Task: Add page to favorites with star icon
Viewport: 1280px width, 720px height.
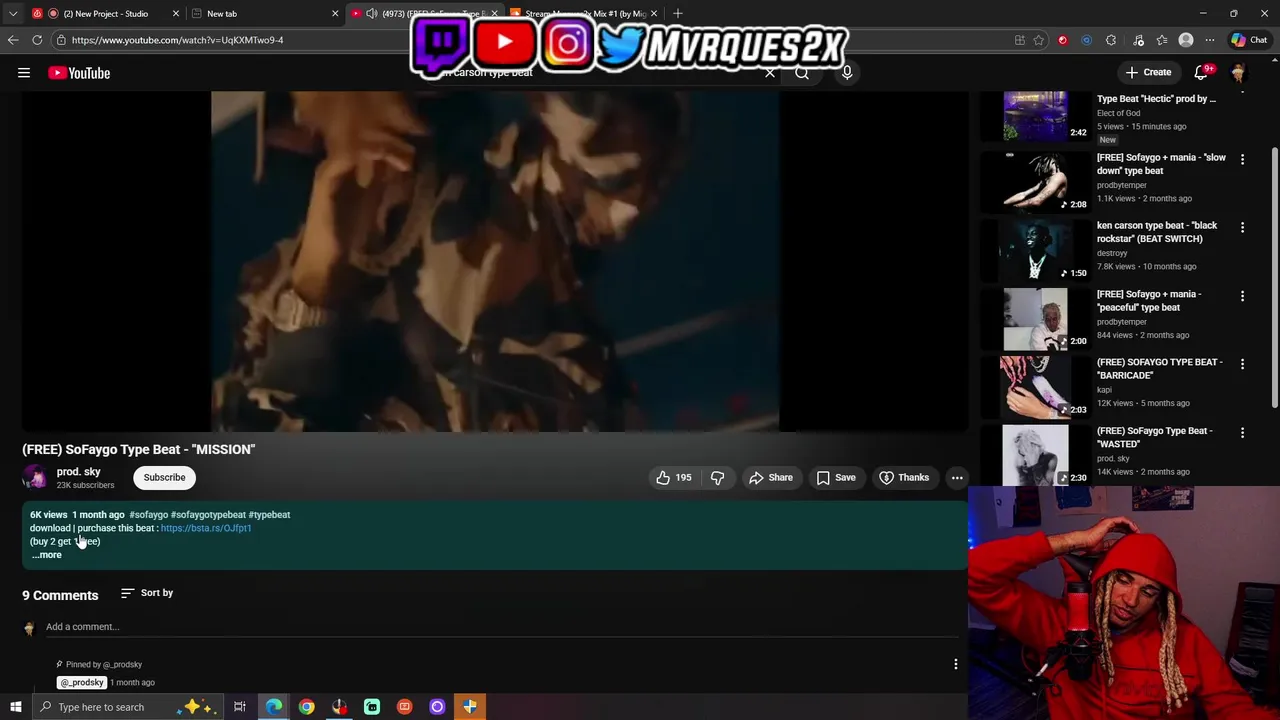Action: tap(1039, 40)
